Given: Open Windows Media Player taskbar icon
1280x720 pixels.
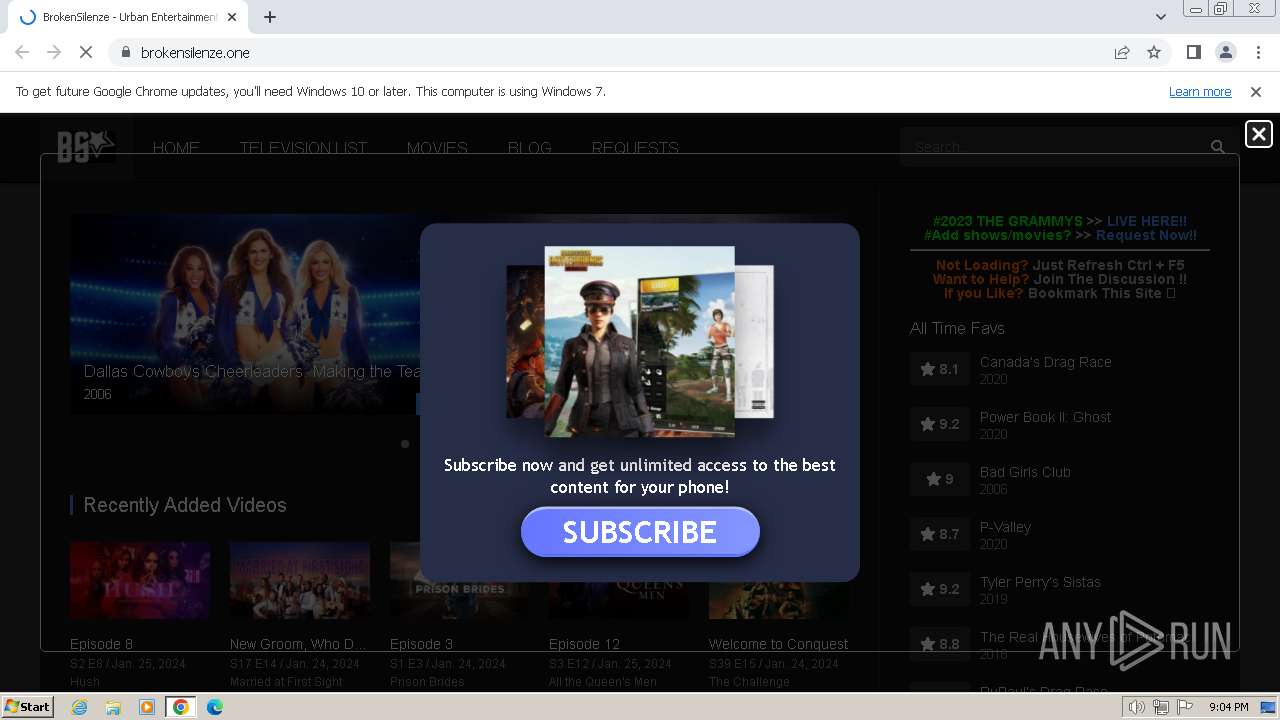Looking at the screenshot, I should (147, 707).
